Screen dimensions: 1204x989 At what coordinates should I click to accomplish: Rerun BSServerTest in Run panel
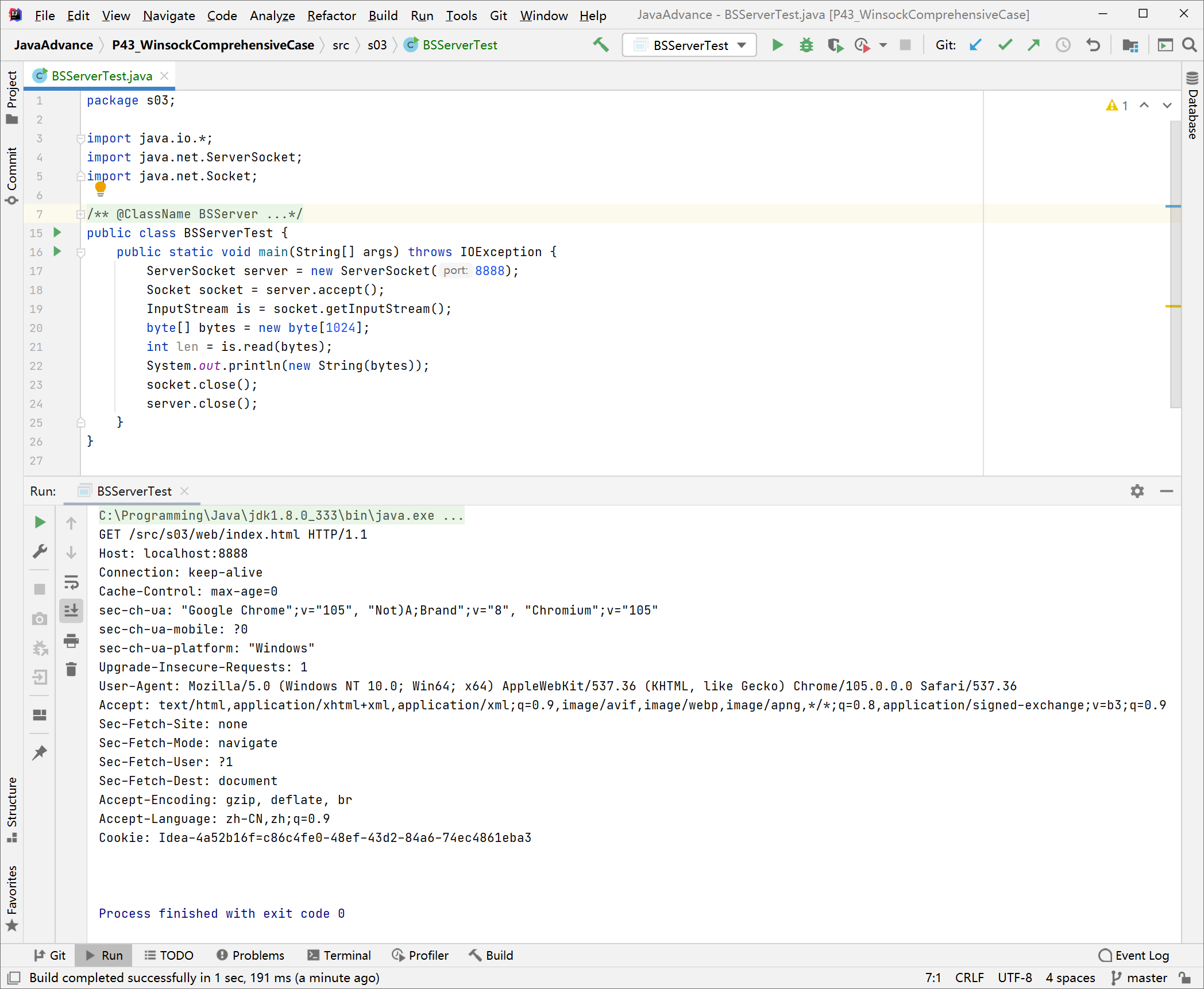[40, 522]
